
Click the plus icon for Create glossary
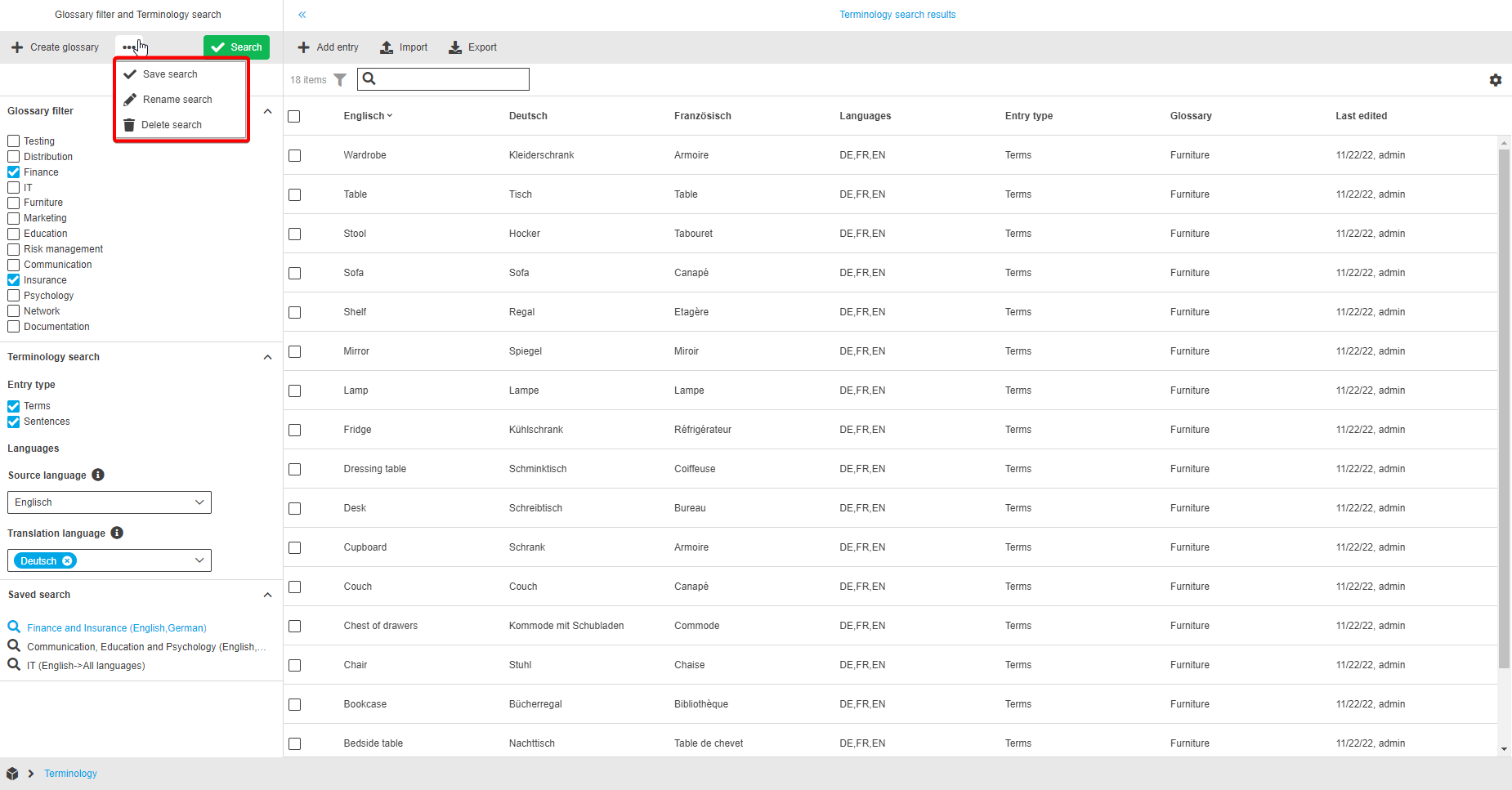[17, 47]
